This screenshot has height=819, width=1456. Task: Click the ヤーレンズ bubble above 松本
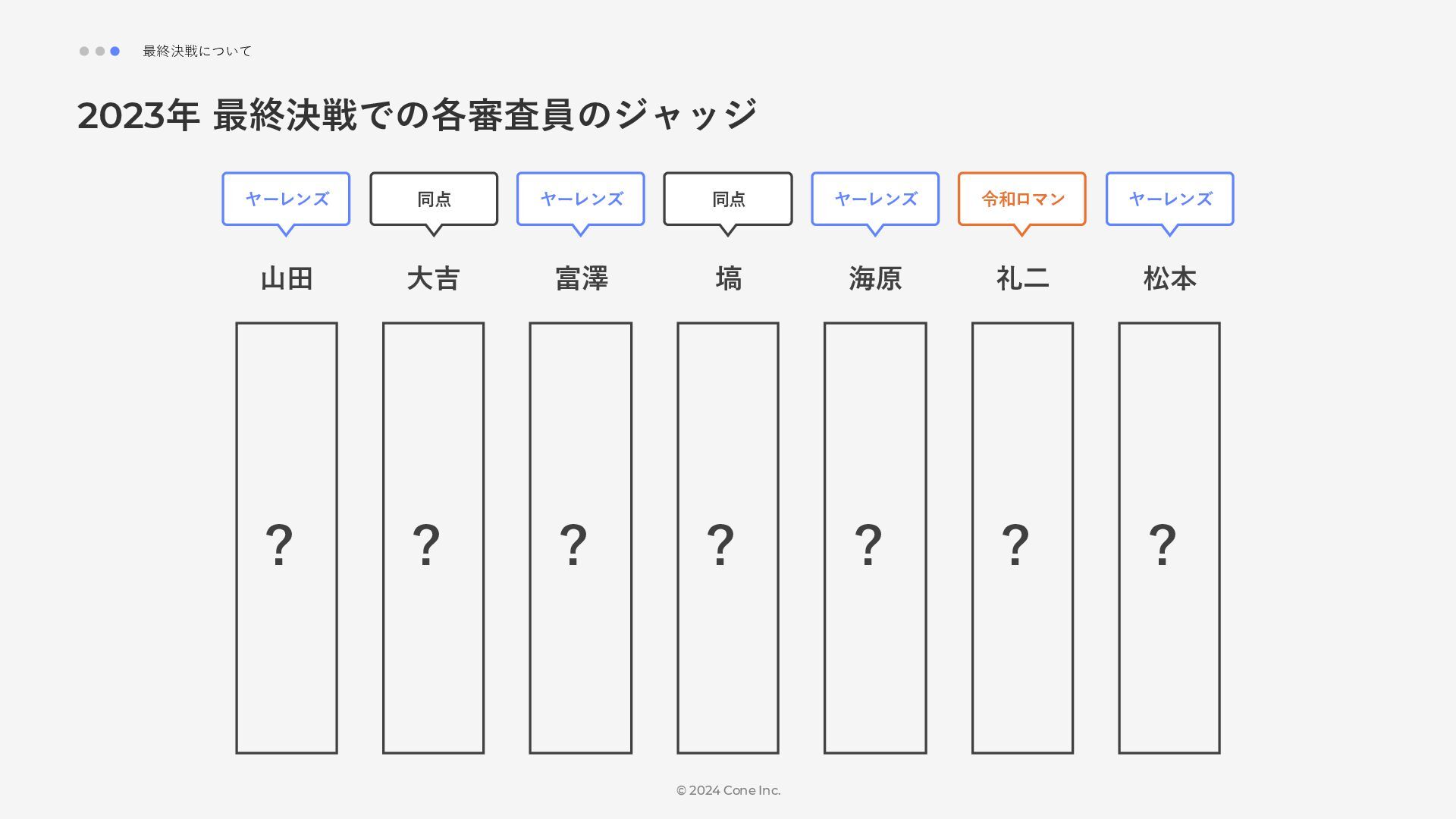1169,199
